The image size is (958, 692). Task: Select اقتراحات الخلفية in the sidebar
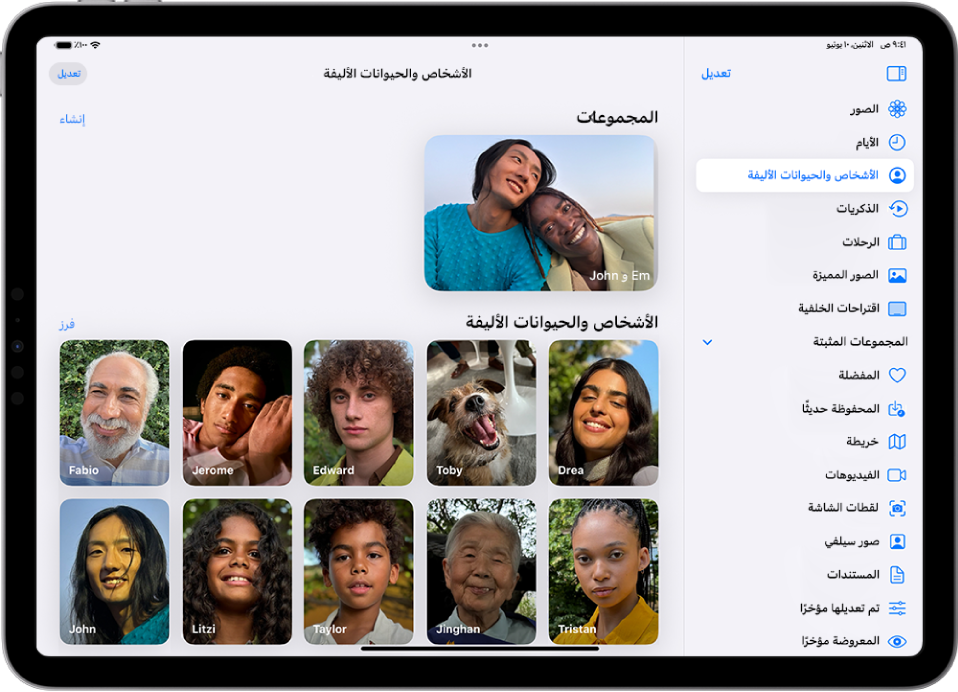pos(838,308)
